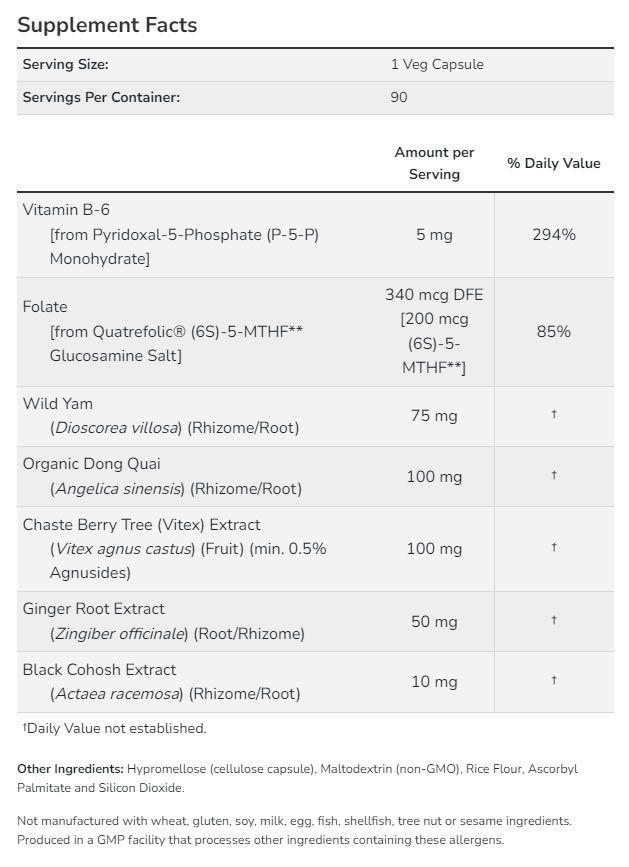
Task: Click the GMP facility allergen statement
Action: (261, 840)
